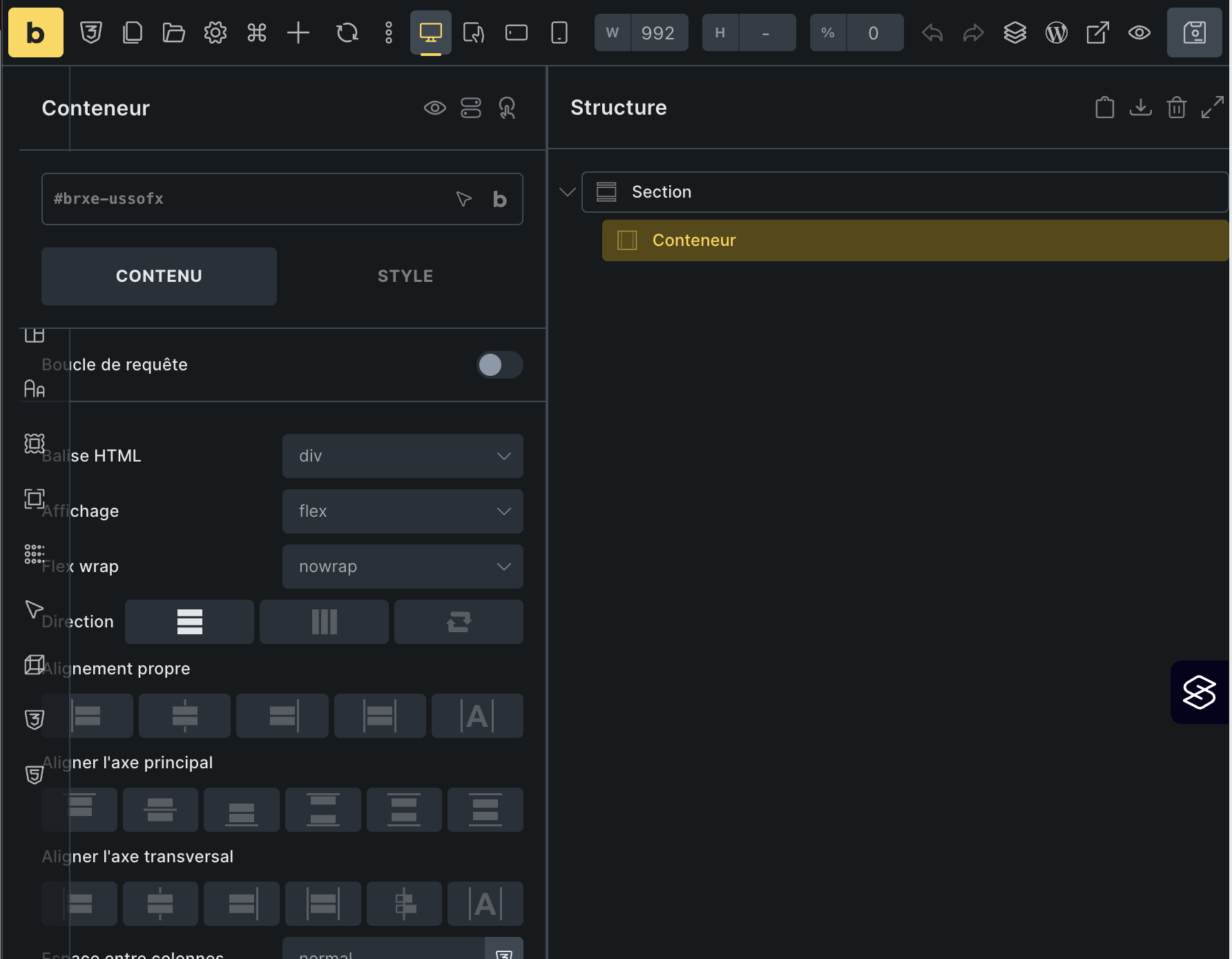Click the external link view icon

(1098, 32)
